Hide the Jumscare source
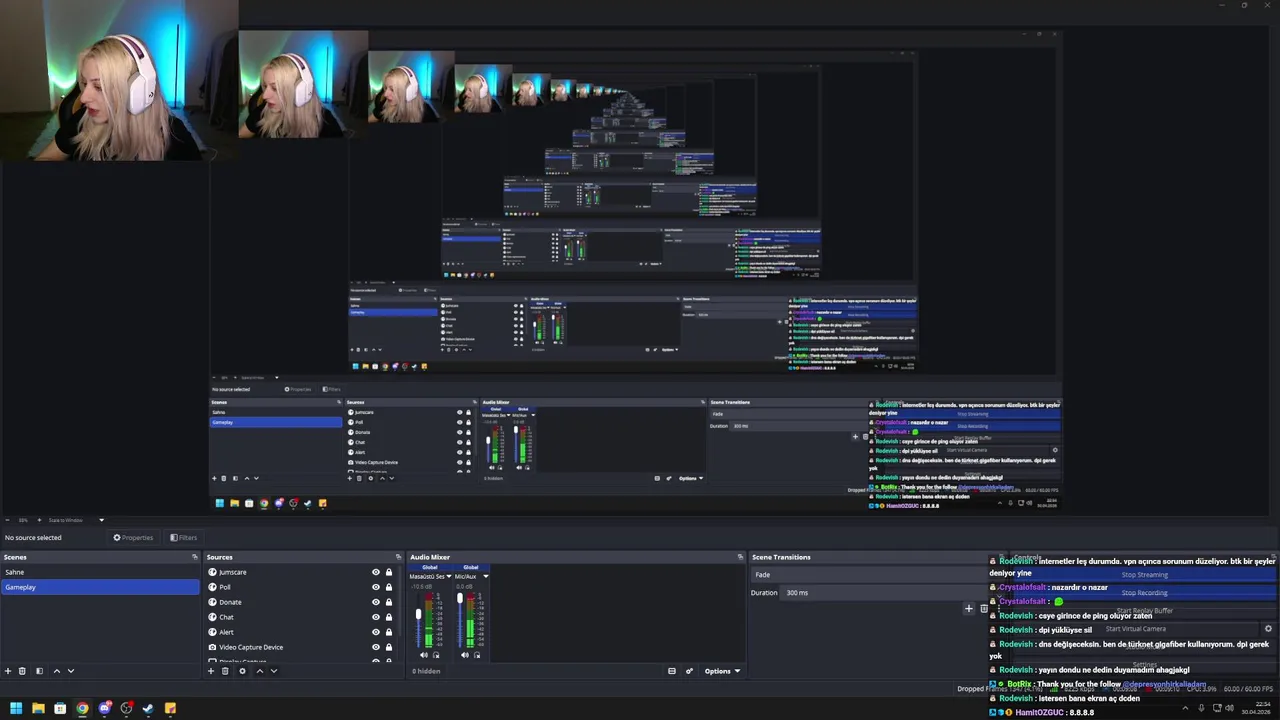 376,572
